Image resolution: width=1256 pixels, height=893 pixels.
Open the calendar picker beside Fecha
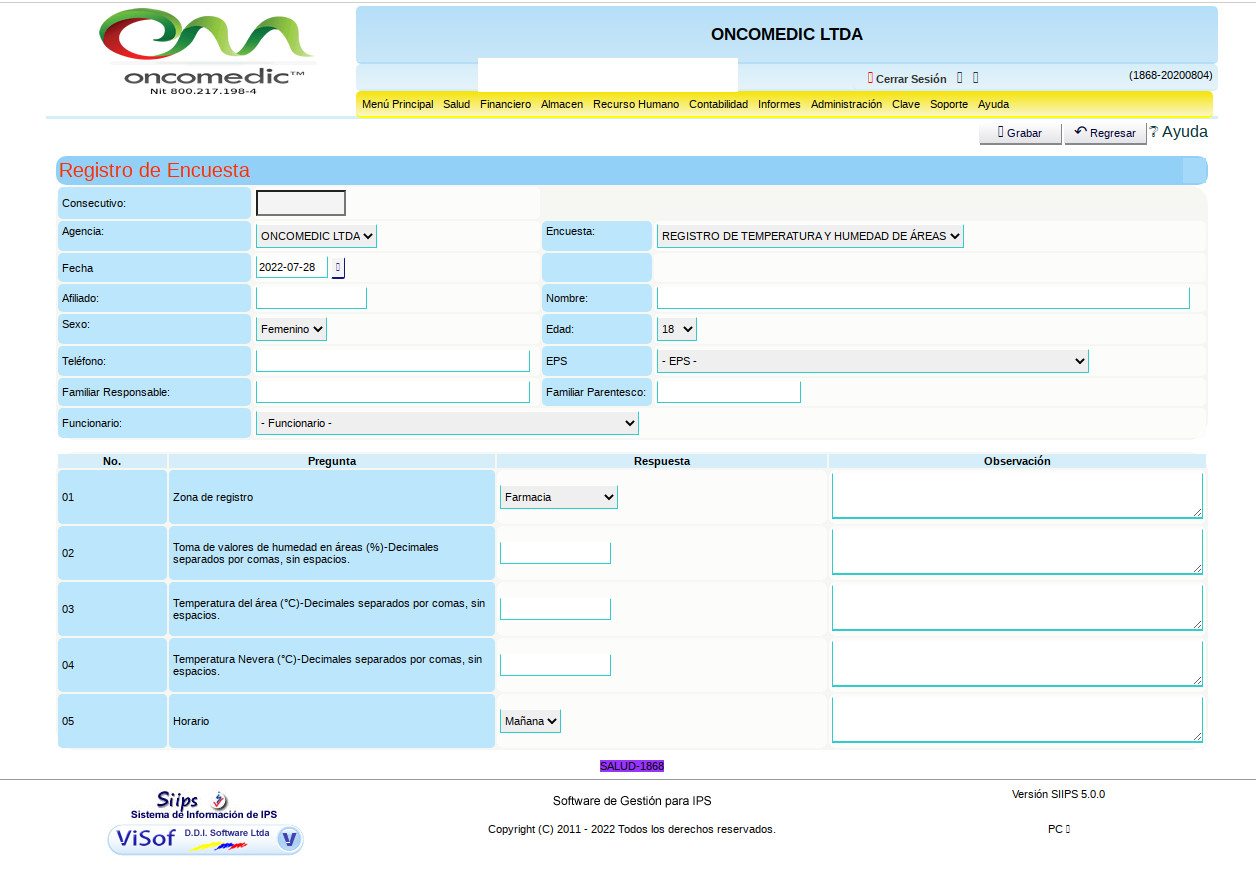tap(338, 268)
